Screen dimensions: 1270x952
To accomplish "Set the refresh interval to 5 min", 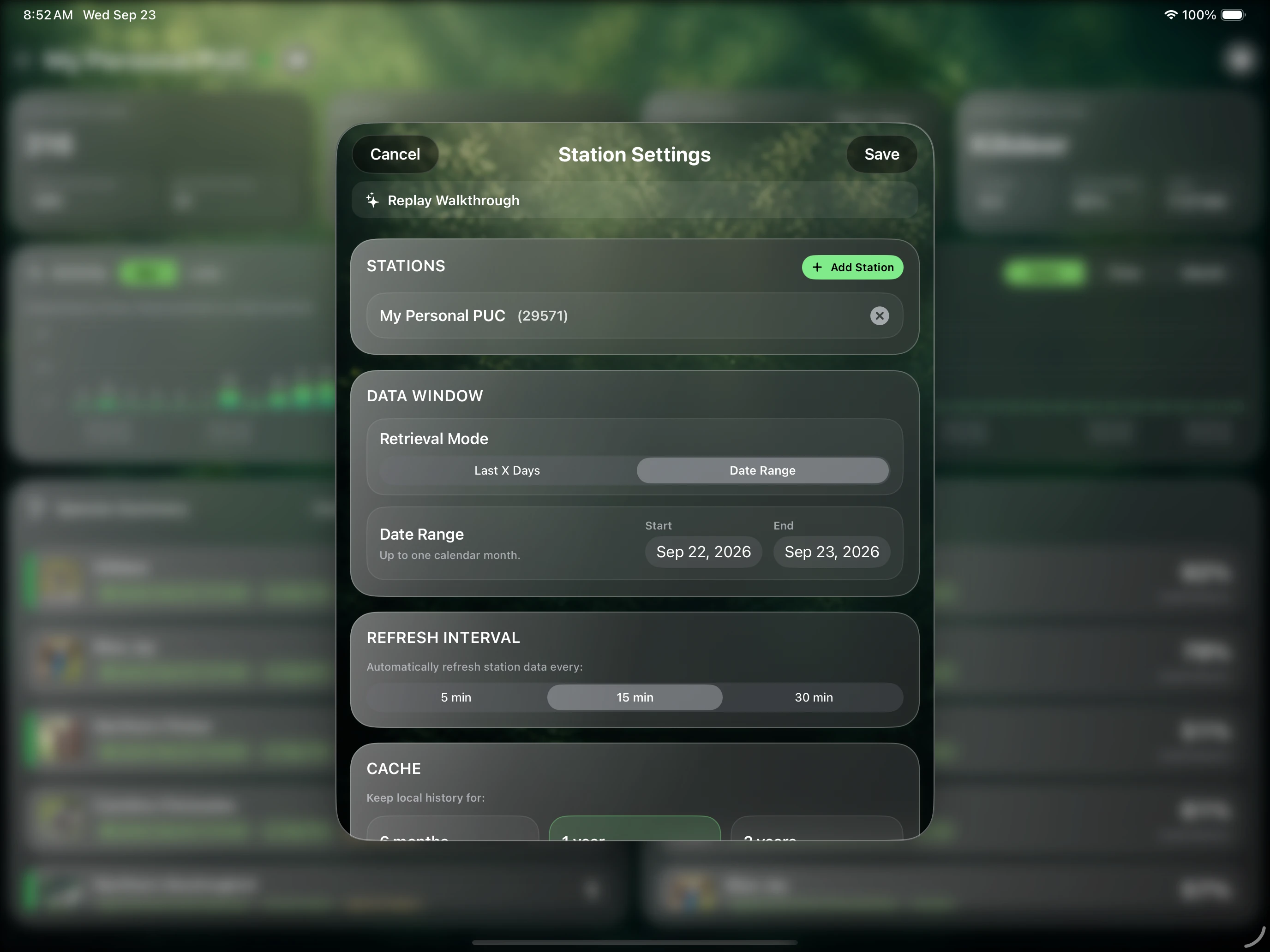I will [456, 697].
